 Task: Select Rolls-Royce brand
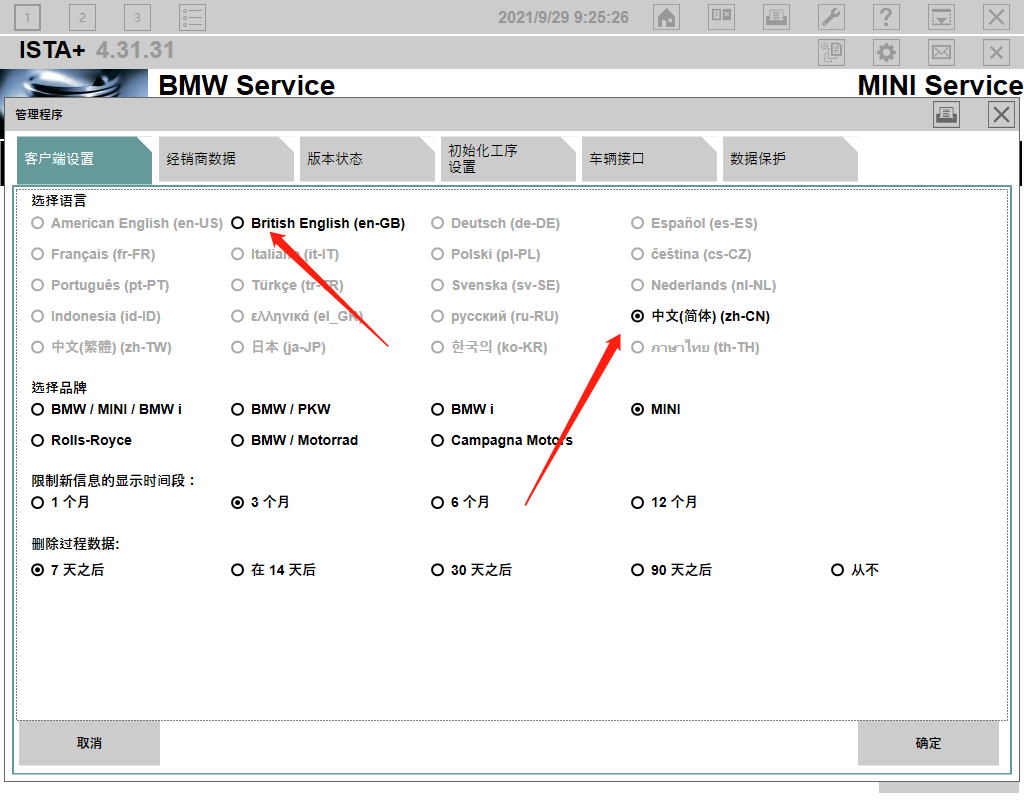(81, 440)
